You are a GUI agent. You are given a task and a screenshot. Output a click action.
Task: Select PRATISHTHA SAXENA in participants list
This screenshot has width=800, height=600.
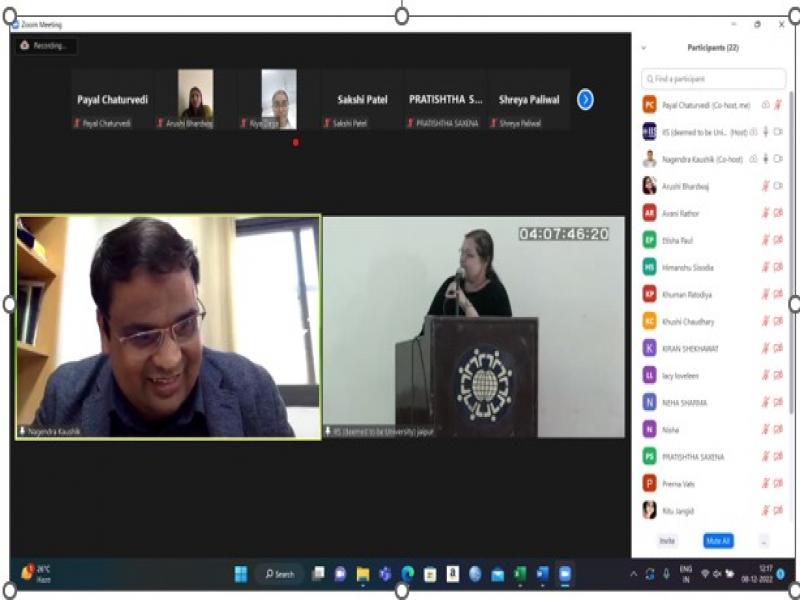click(692, 456)
